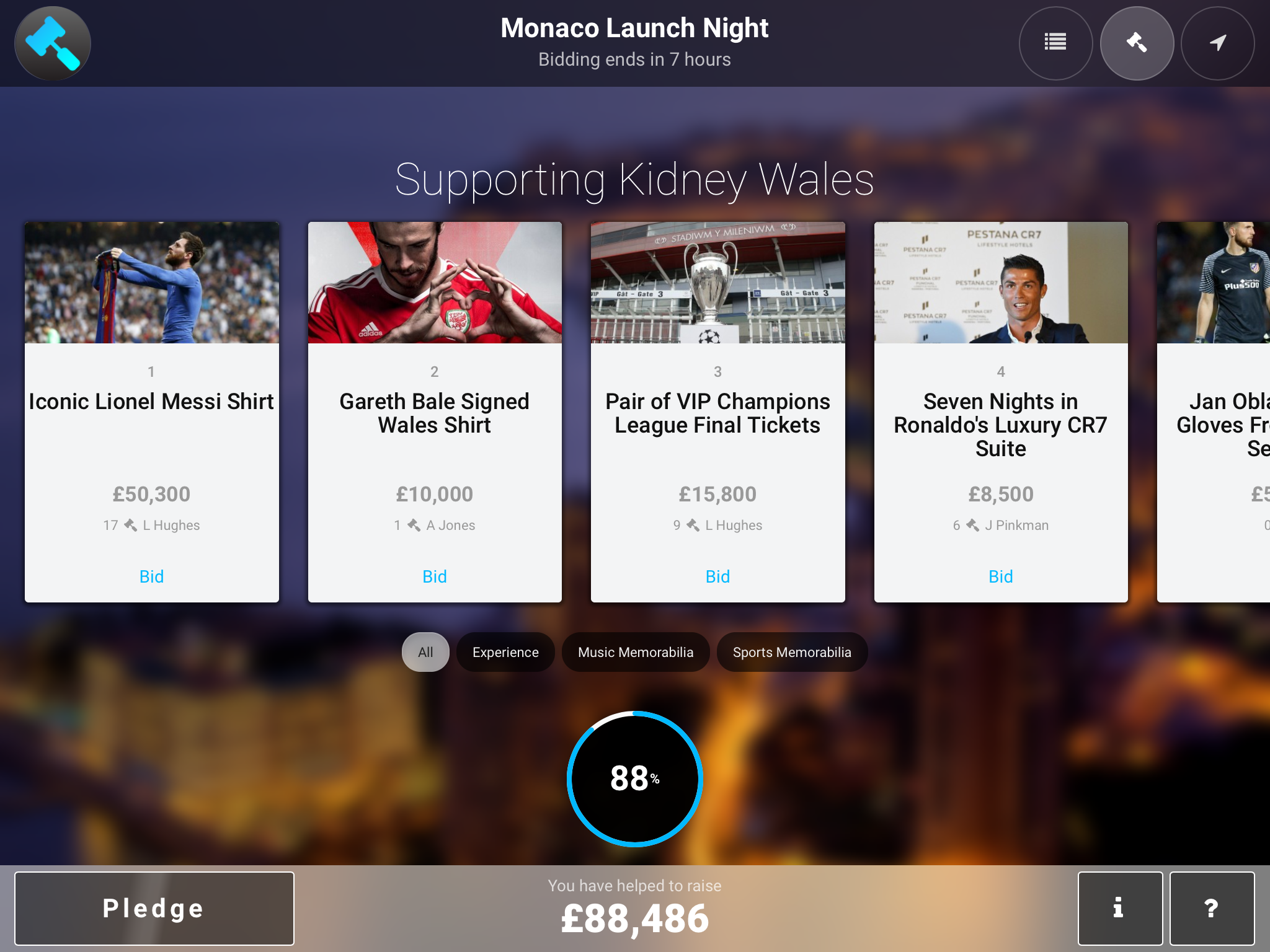Select the gavel auction view icon

coord(1137,43)
